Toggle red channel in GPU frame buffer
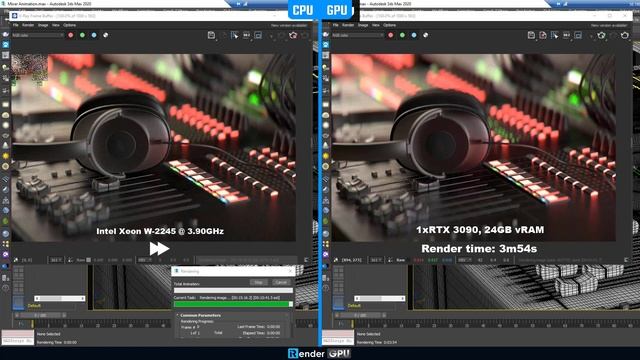Image resolution: width=640 pixels, height=360 pixels. (391, 36)
